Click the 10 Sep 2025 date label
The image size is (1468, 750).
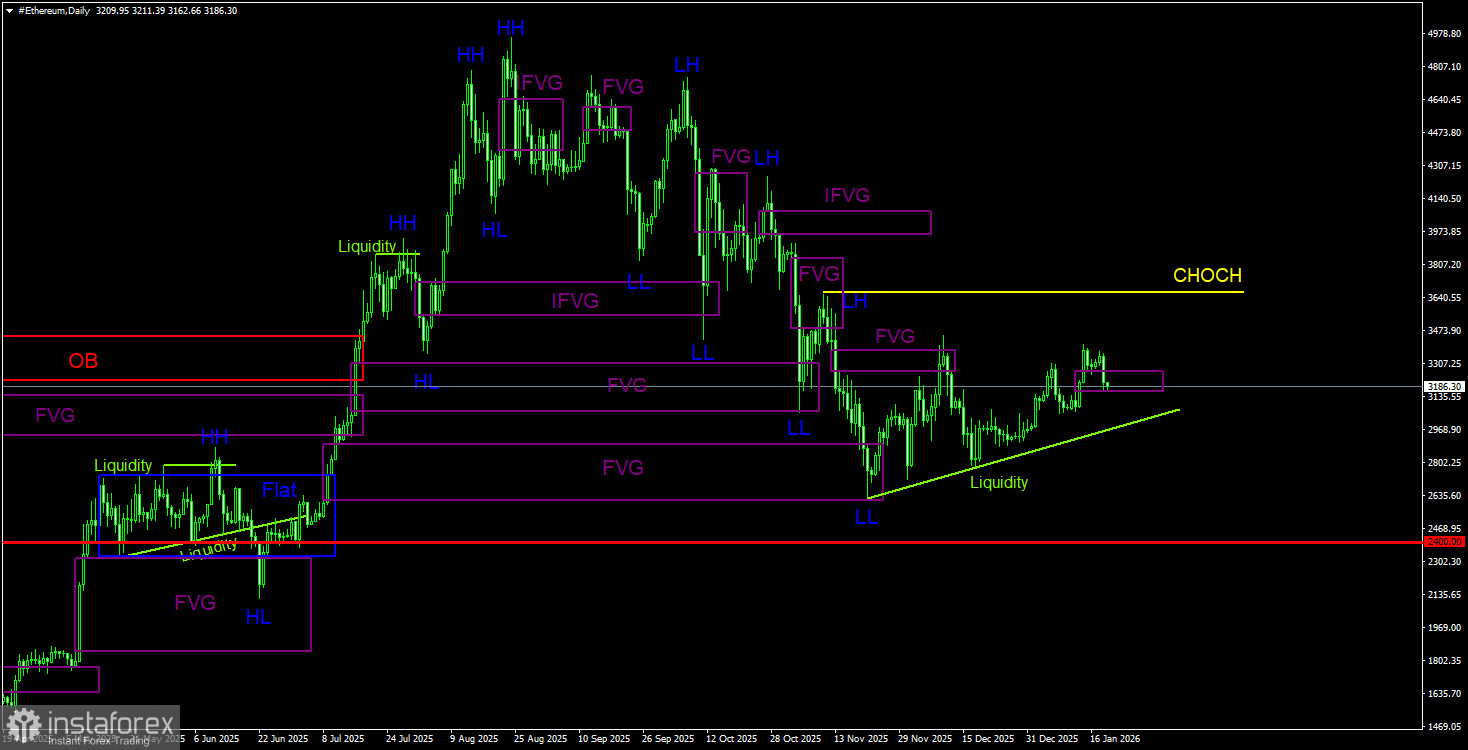point(605,739)
